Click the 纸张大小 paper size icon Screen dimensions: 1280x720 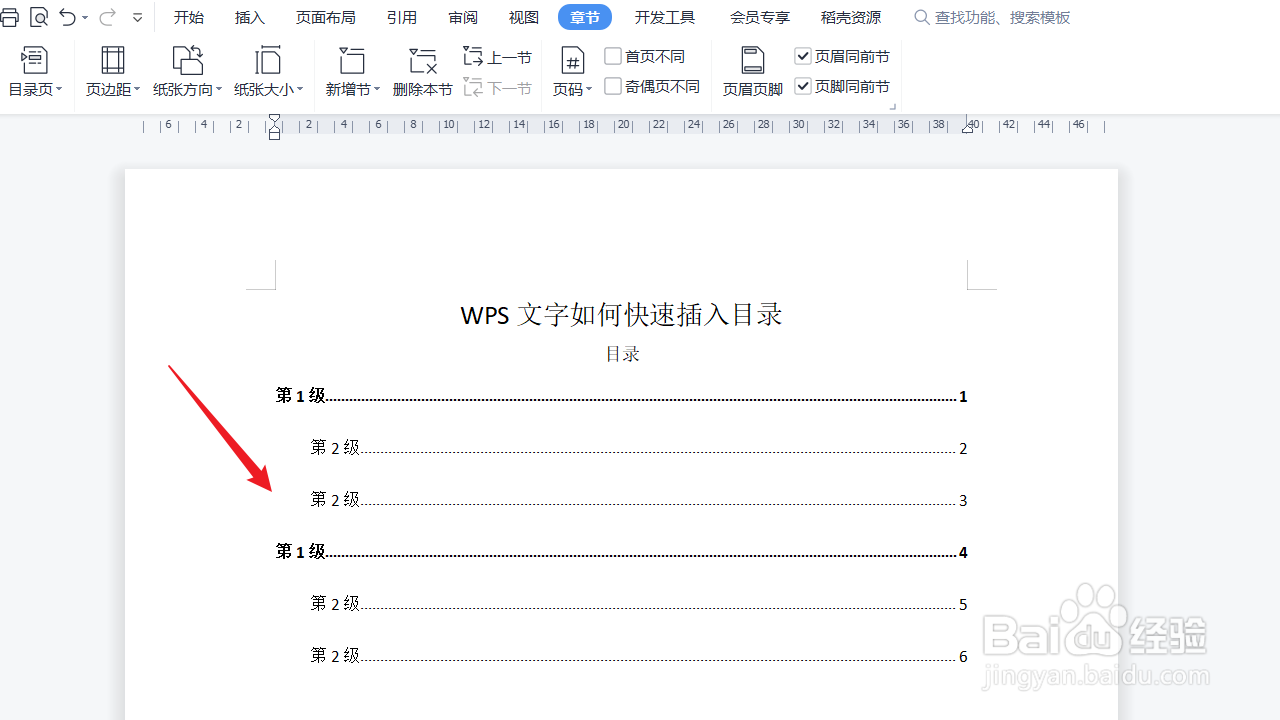pos(268,60)
